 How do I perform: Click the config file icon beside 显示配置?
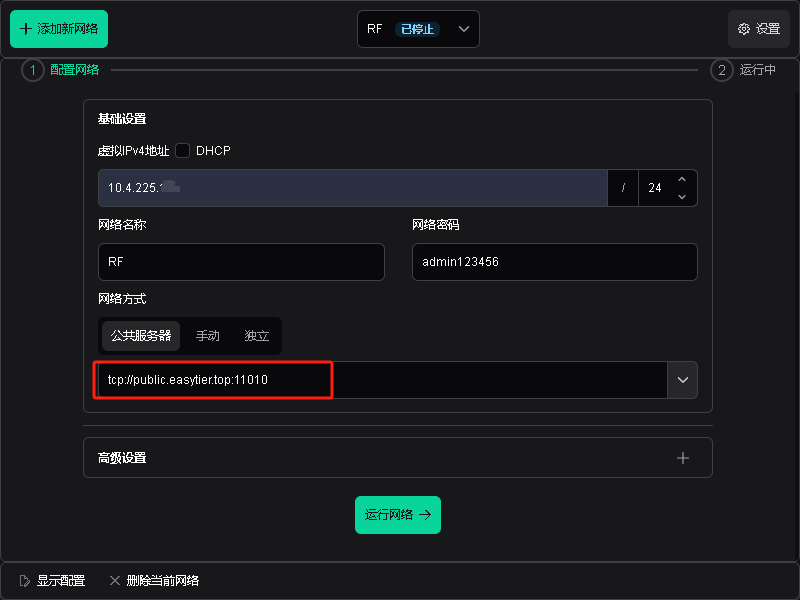(x=24, y=580)
